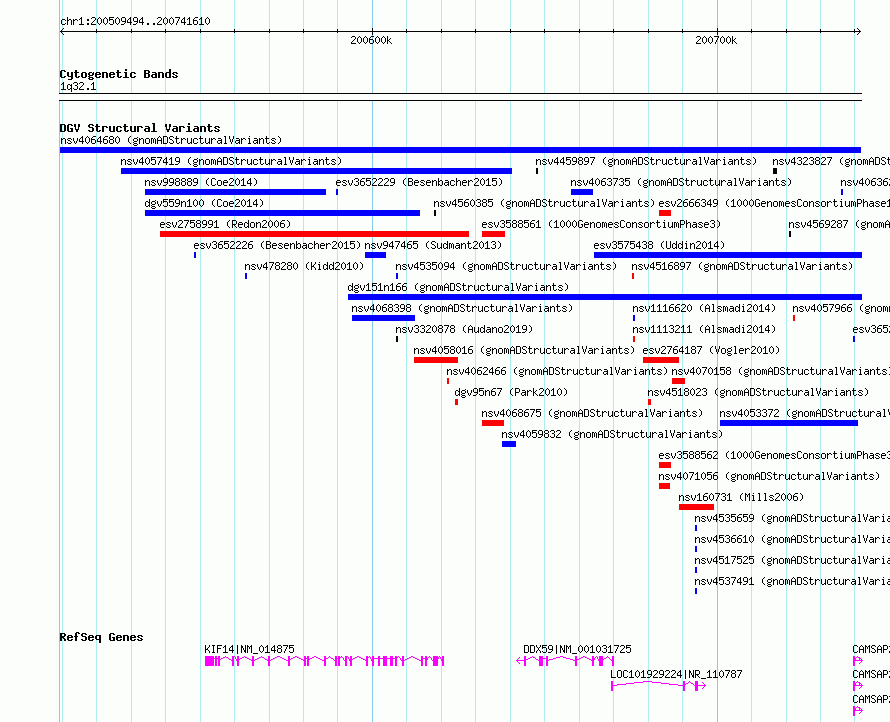Click the 200700k ruler label
Image resolution: width=890 pixels, height=722 pixels.
click(x=716, y=40)
